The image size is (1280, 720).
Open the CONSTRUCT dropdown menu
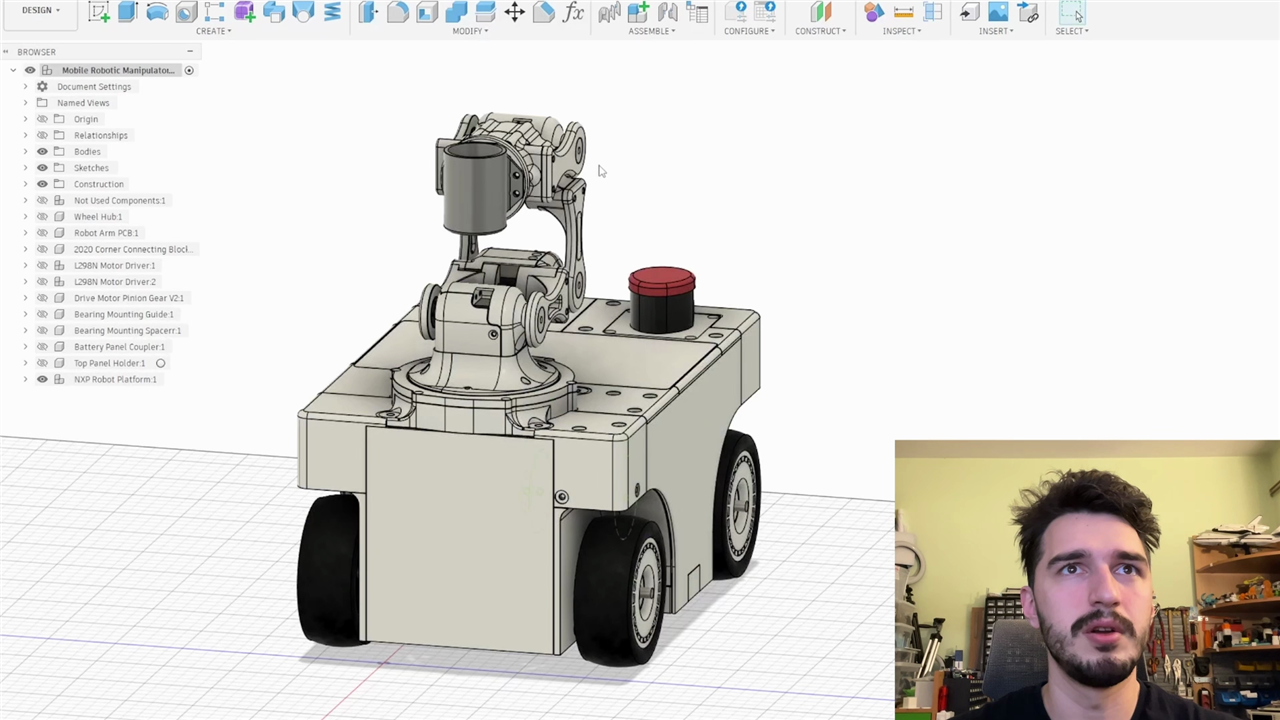pos(821,31)
